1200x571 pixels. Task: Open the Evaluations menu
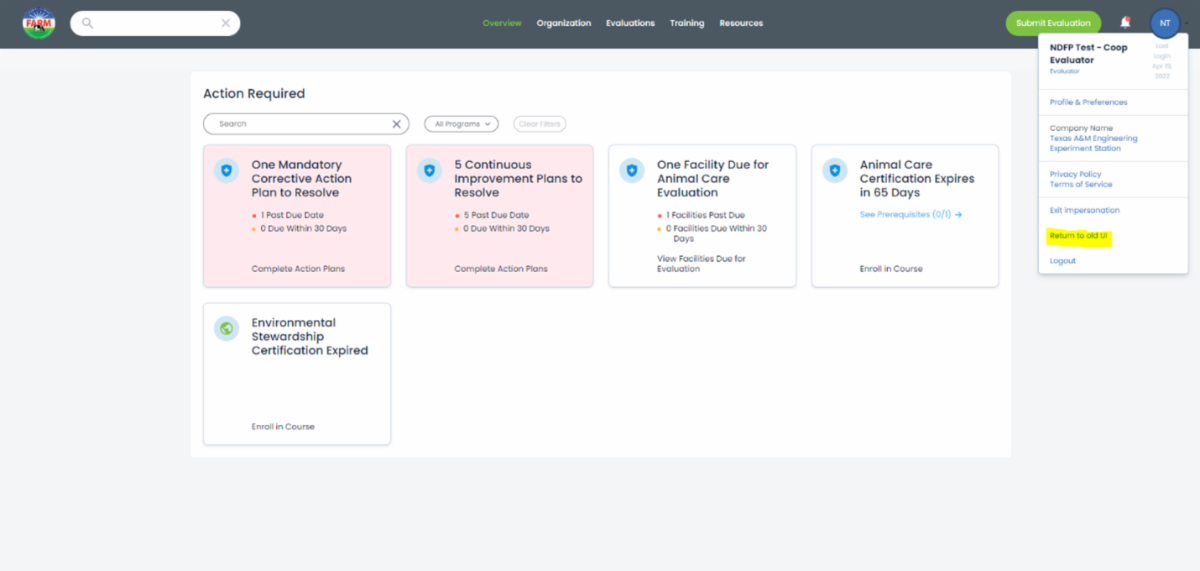tap(630, 23)
